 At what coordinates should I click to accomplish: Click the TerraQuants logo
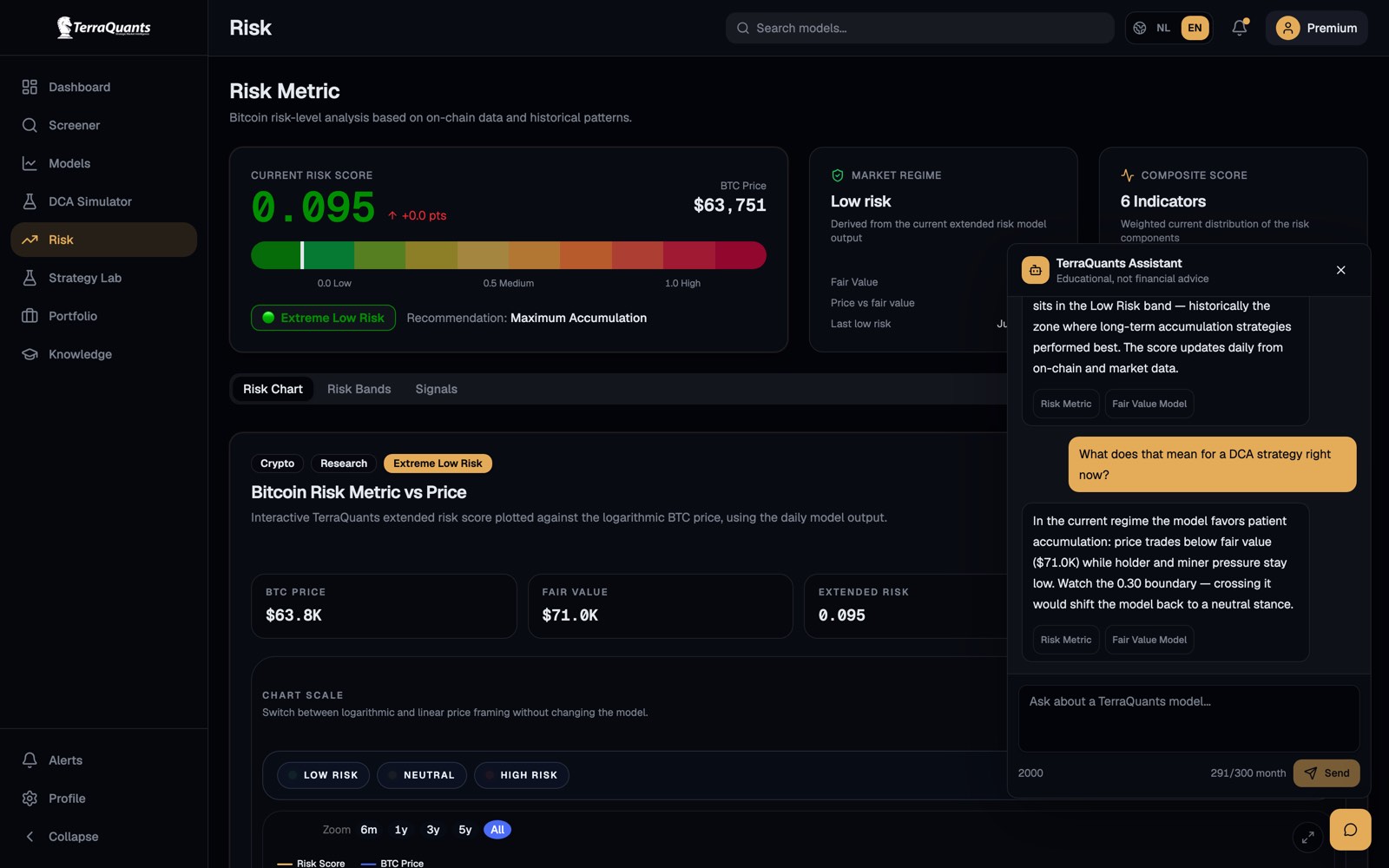tap(103, 28)
